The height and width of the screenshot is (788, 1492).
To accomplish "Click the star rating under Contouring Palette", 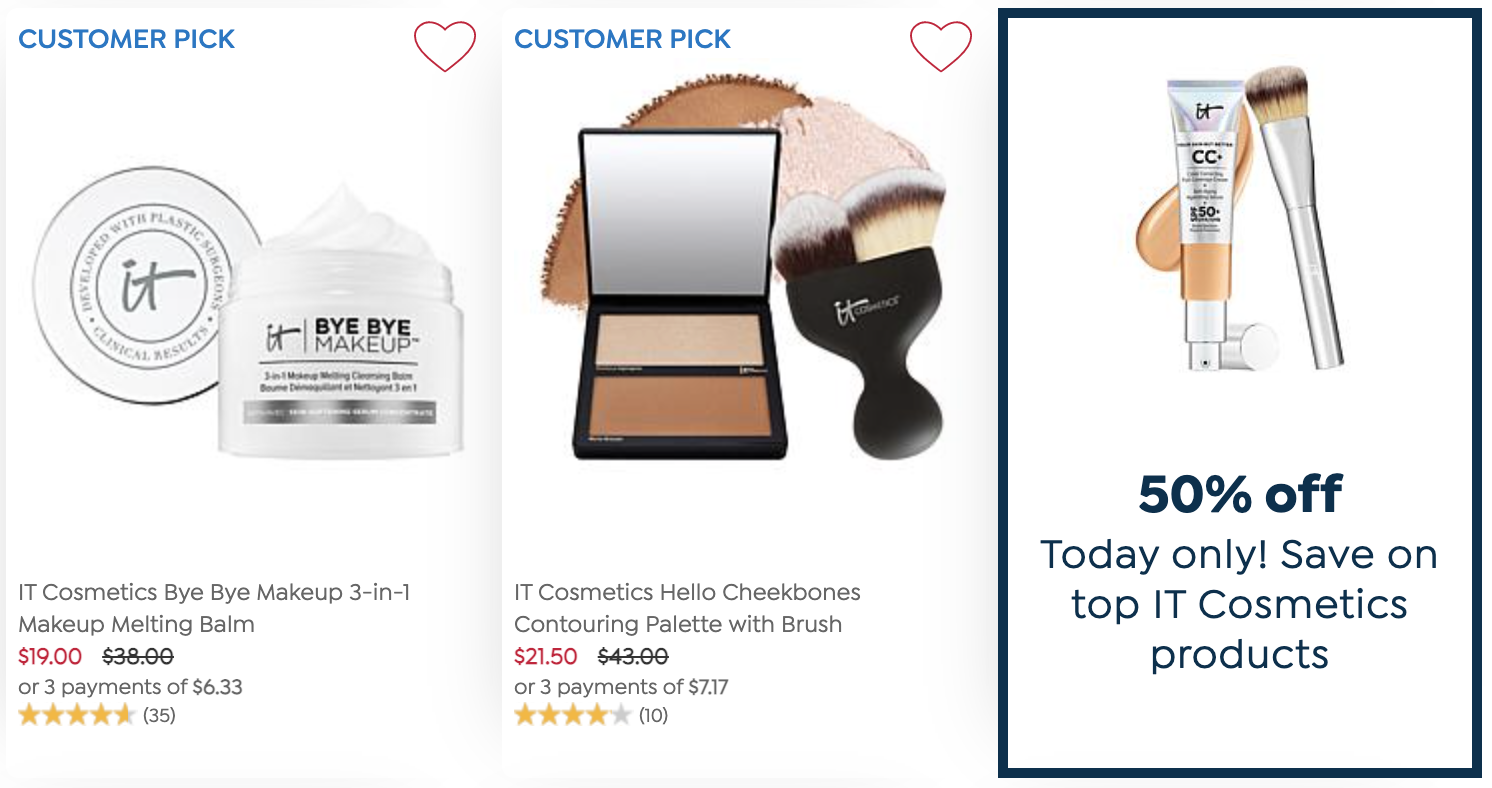I will [573, 715].
